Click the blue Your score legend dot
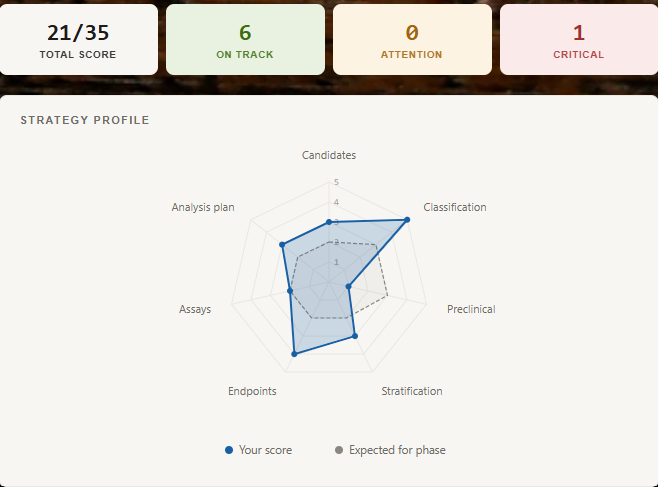This screenshot has width=658, height=487. (x=229, y=450)
